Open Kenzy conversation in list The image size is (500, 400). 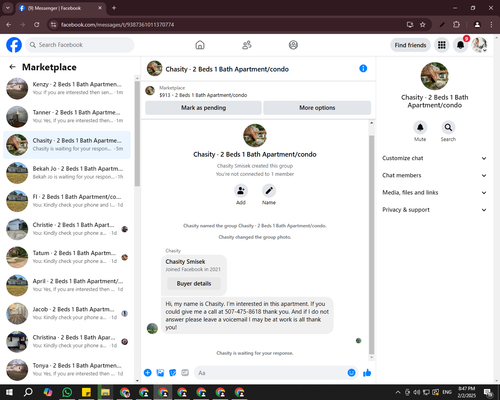(x=67, y=88)
